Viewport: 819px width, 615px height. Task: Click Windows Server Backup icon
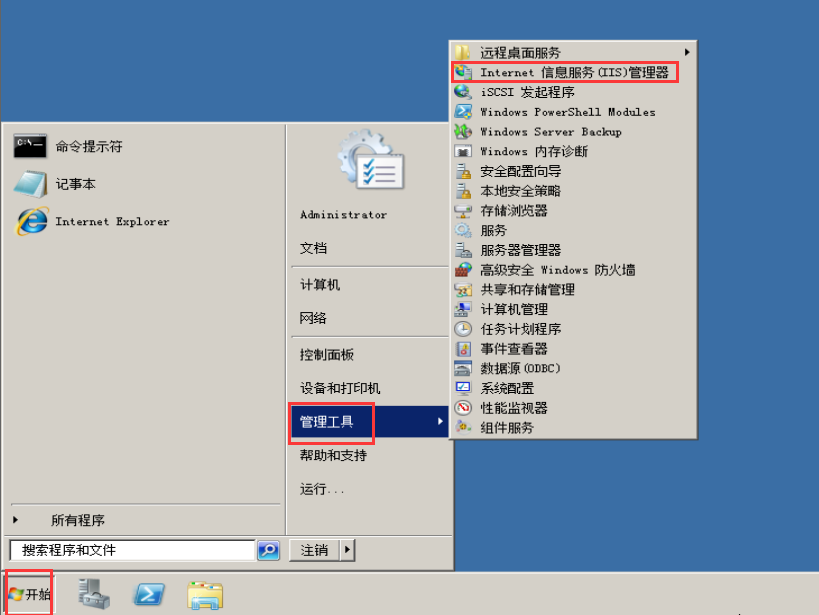tap(463, 132)
